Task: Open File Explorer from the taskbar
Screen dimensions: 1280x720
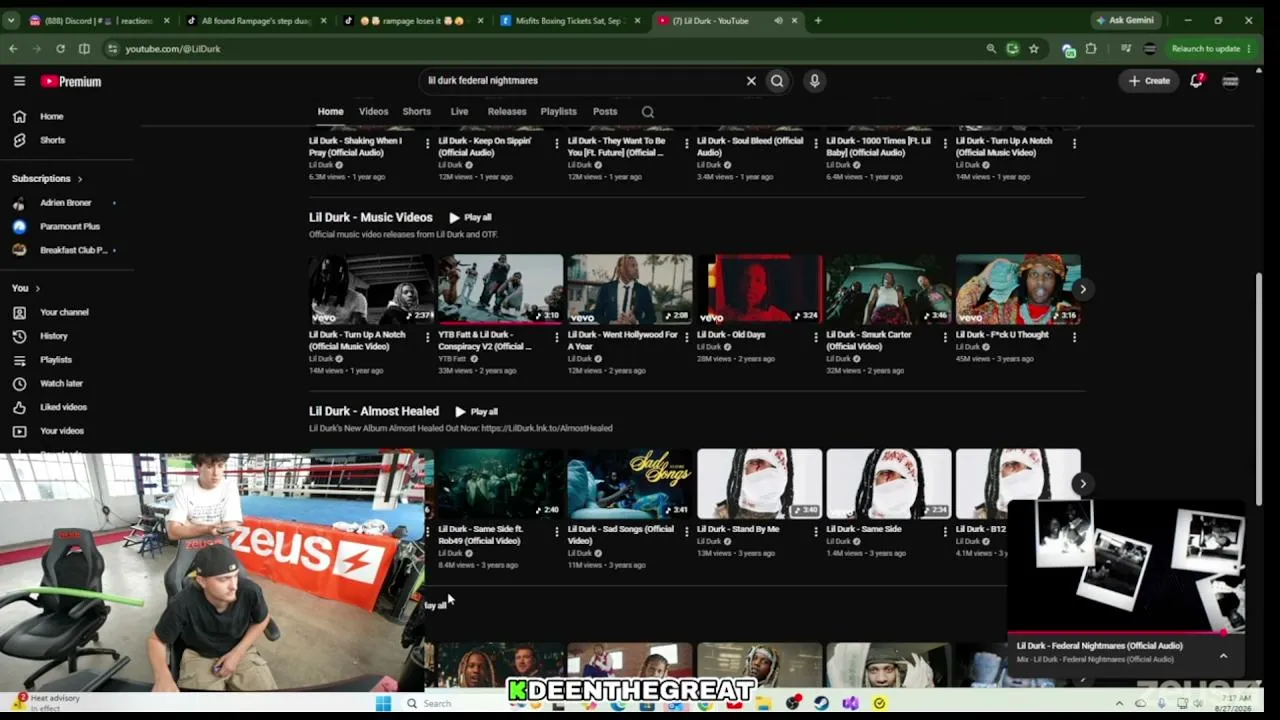Action: pos(765,703)
